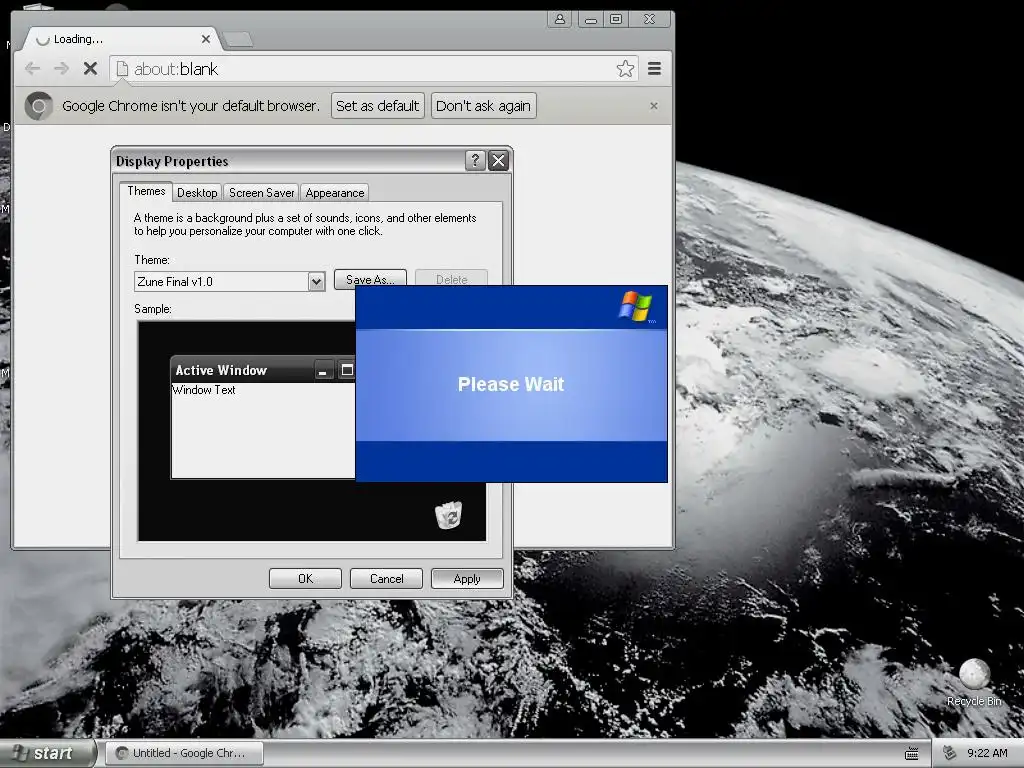Screen dimensions: 1024x768
Task: Expand the Theme dropdown list
Action: (316, 281)
